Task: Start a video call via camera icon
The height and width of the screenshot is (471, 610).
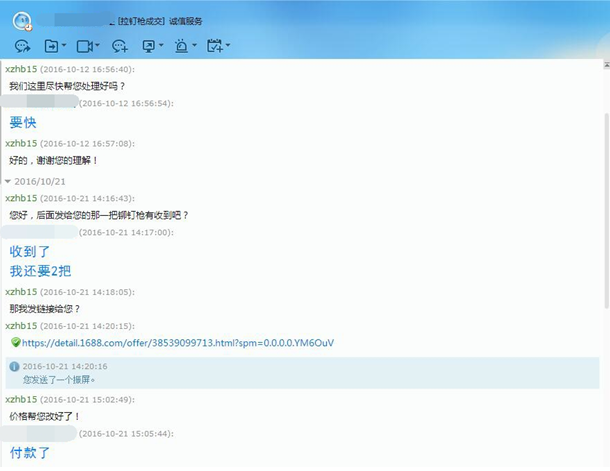Action: [84, 46]
